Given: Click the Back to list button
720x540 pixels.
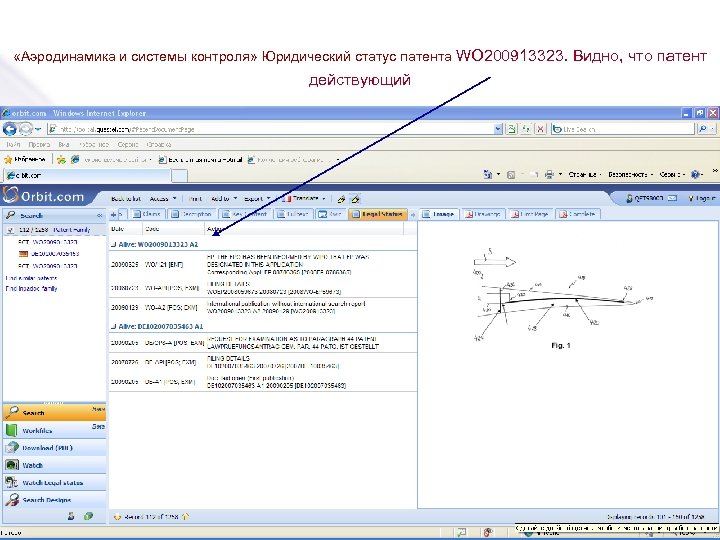Looking at the screenshot, I should [x=126, y=199].
